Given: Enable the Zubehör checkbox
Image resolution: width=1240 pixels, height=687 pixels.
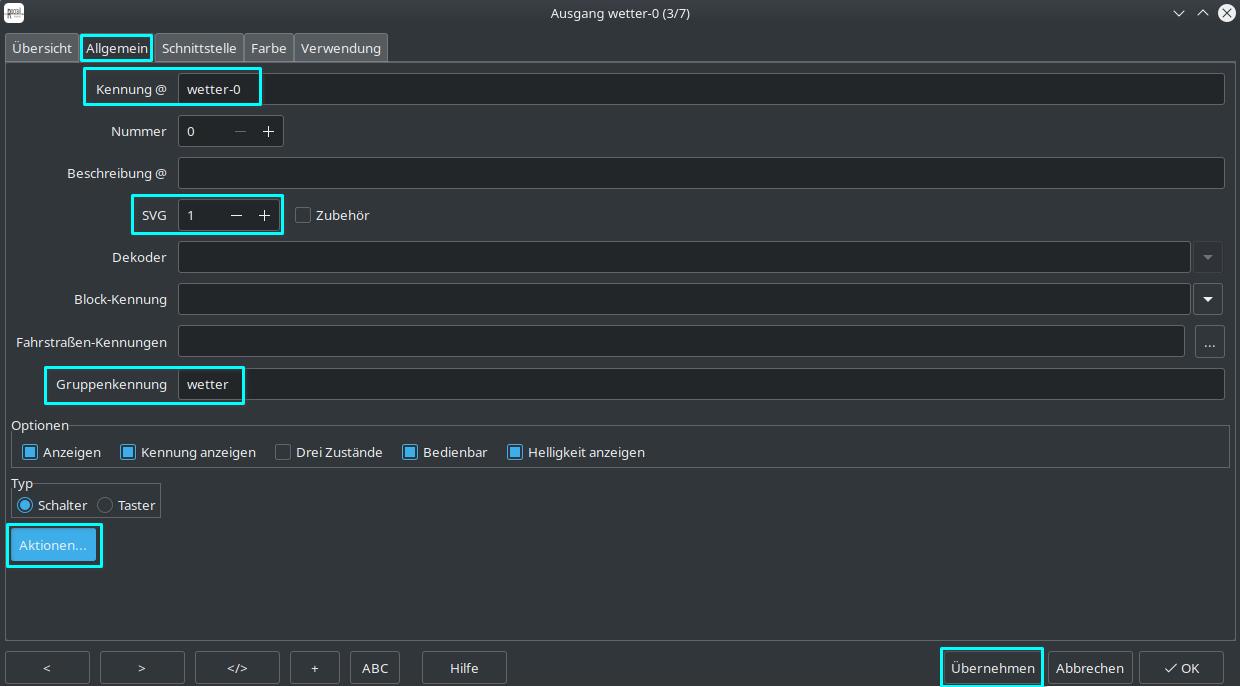Looking at the screenshot, I should (303, 215).
